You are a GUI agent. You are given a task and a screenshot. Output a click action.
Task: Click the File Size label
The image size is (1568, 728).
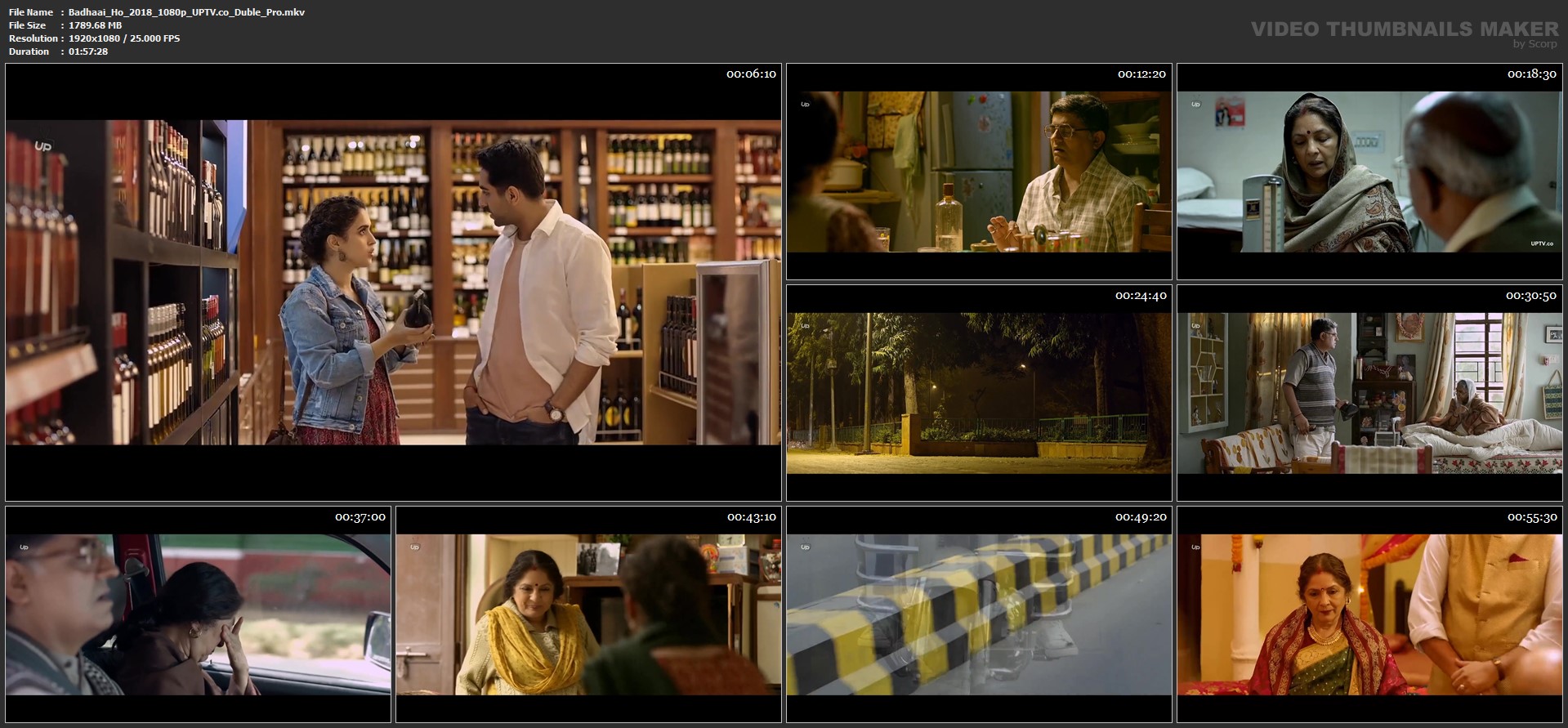pos(28,25)
